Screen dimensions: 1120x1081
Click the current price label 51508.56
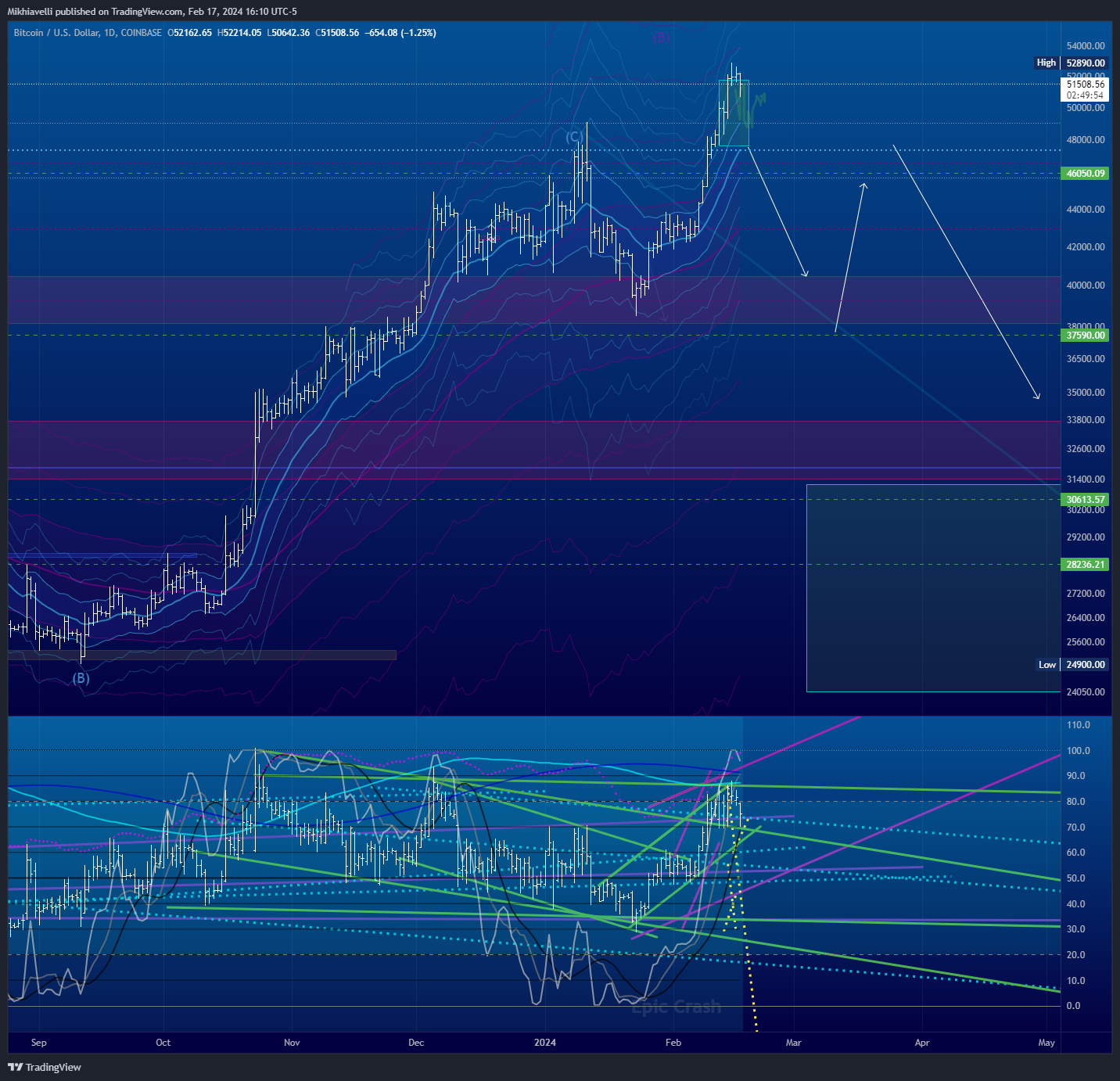point(1086,84)
